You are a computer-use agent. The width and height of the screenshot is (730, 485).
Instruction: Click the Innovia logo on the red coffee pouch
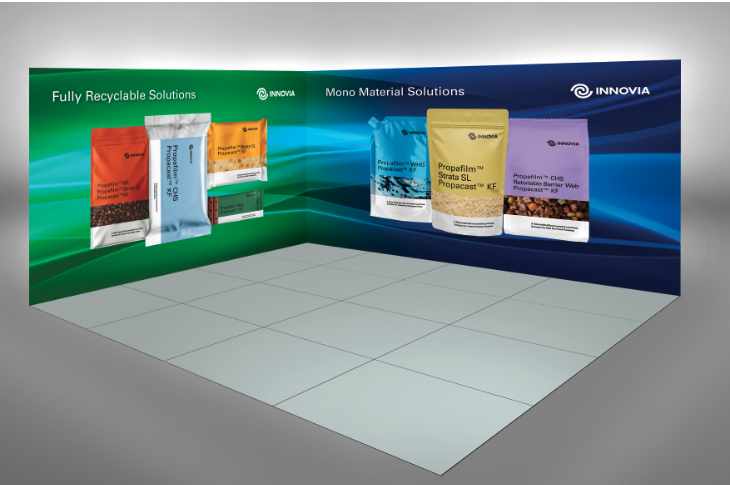point(134,155)
